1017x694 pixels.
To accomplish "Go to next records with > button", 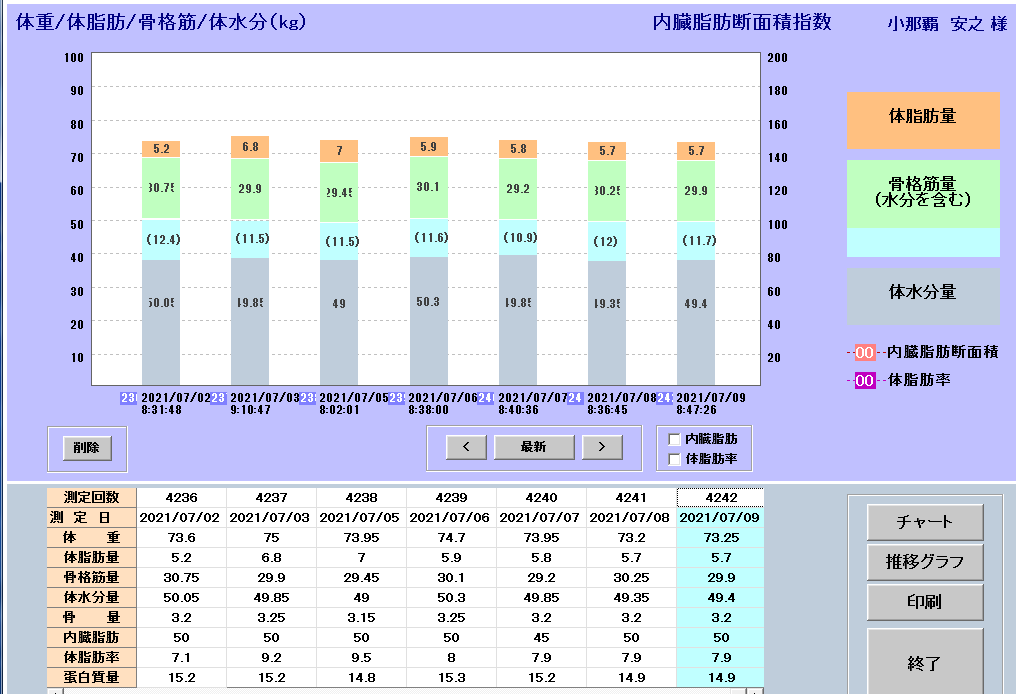I will tap(602, 447).
